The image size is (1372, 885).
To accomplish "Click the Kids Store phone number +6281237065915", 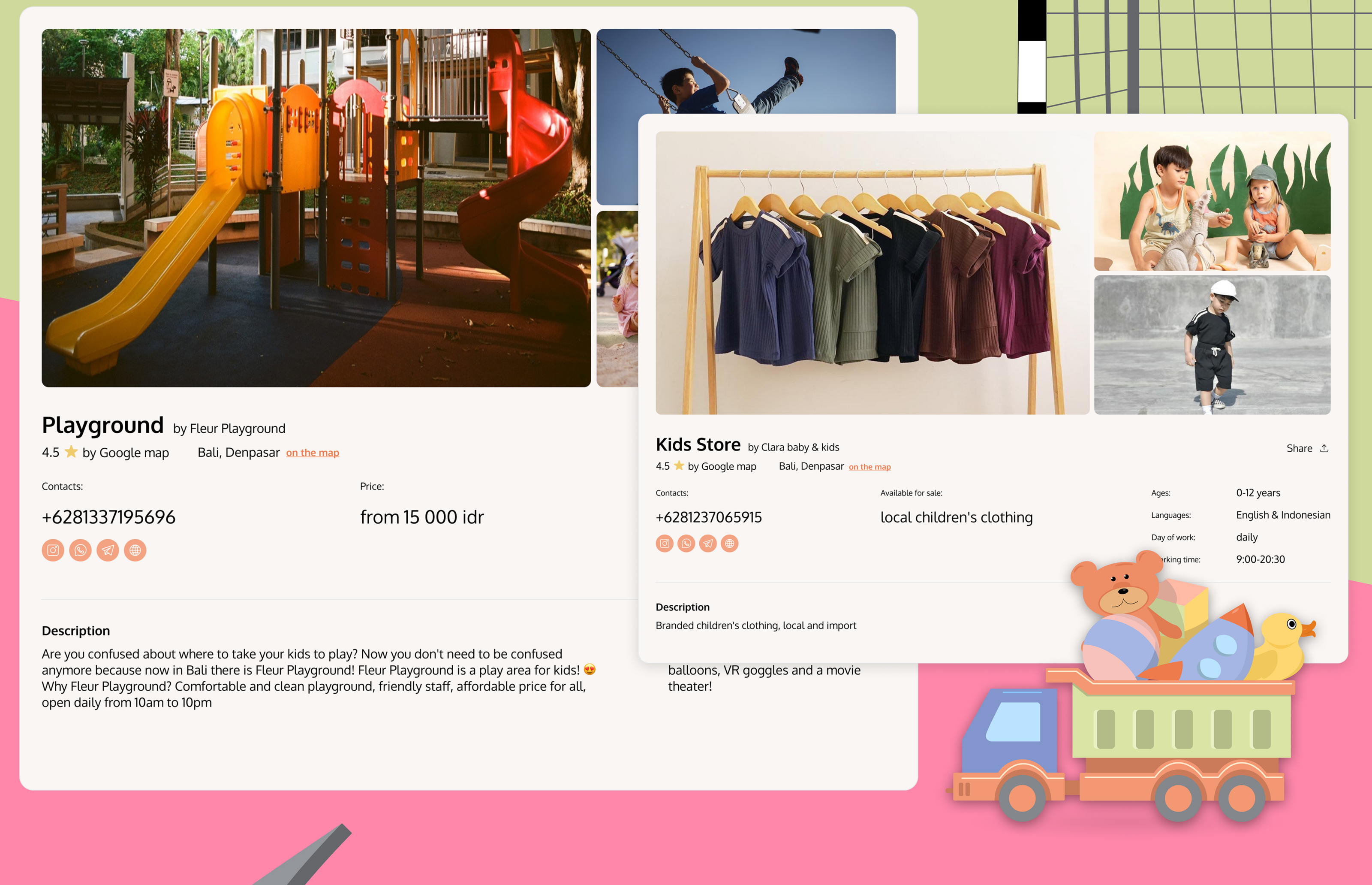I will (709, 517).
